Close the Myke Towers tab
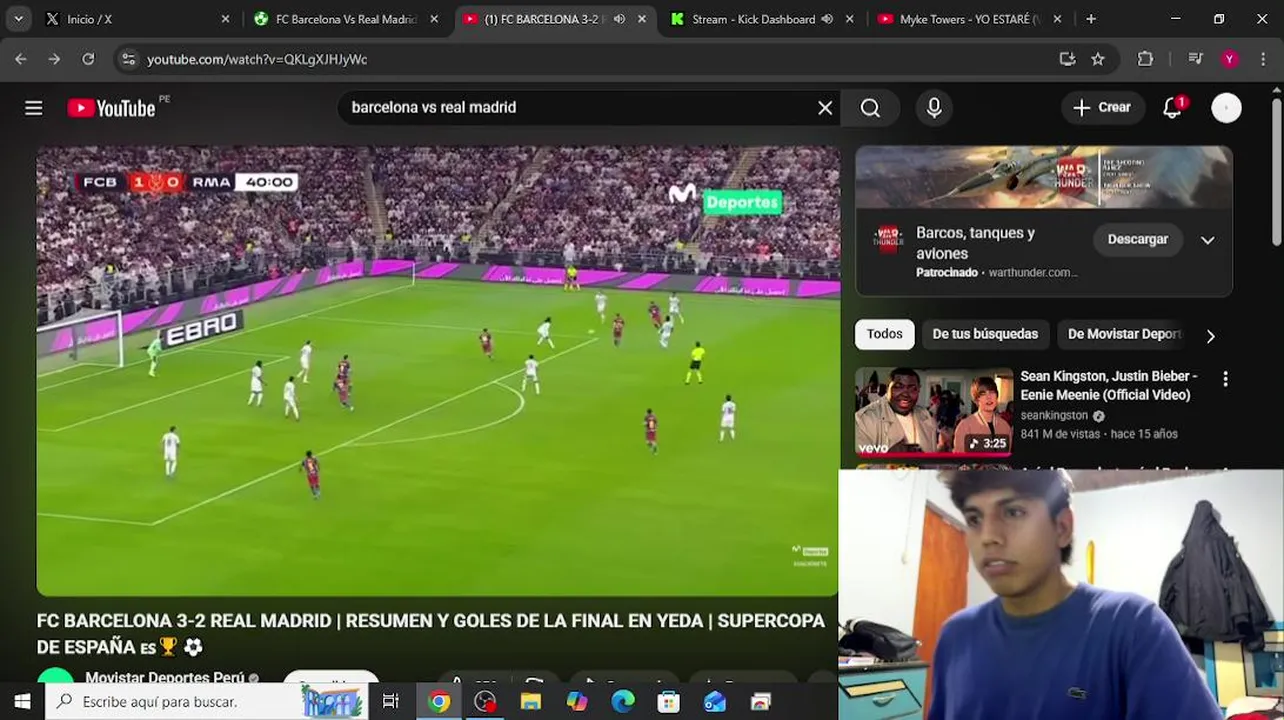1284x720 pixels. pos(1057,19)
